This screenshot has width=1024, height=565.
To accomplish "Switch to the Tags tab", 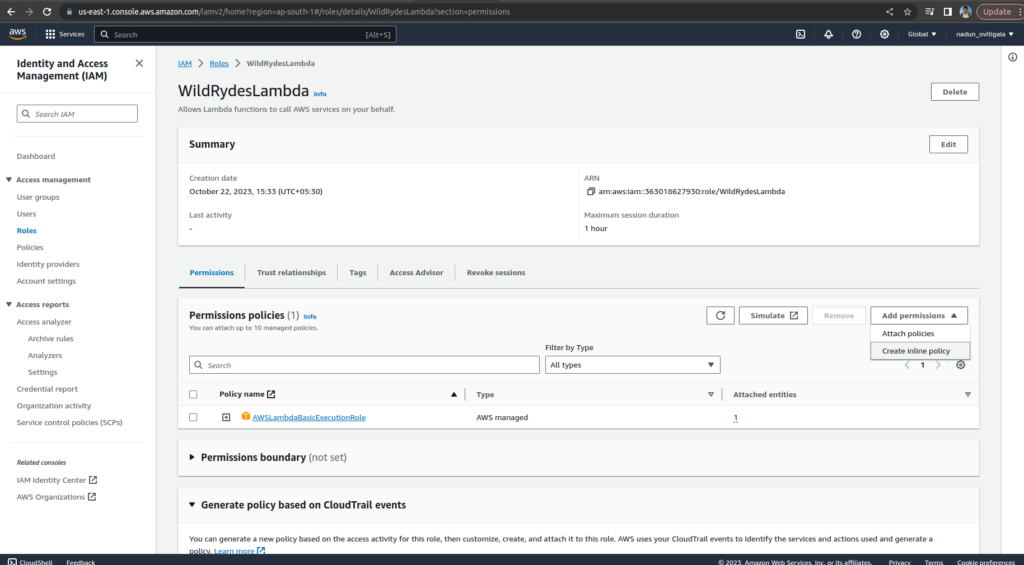I will point(357,272).
